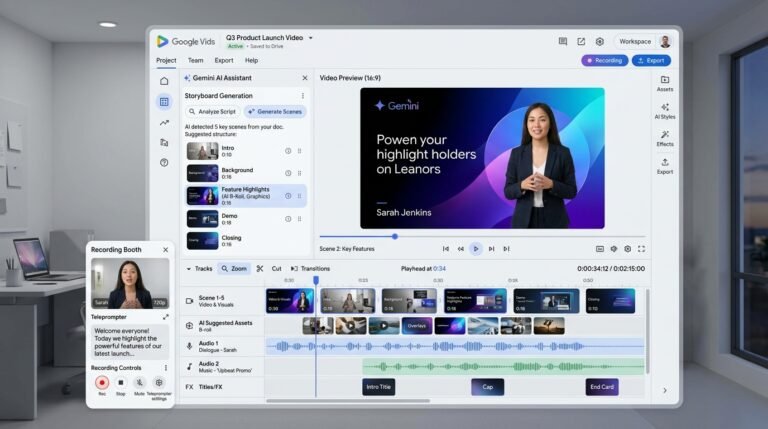Click the info icon for Demo scene
Viewport: 768px width, 429px height.
pyautogui.click(x=288, y=219)
